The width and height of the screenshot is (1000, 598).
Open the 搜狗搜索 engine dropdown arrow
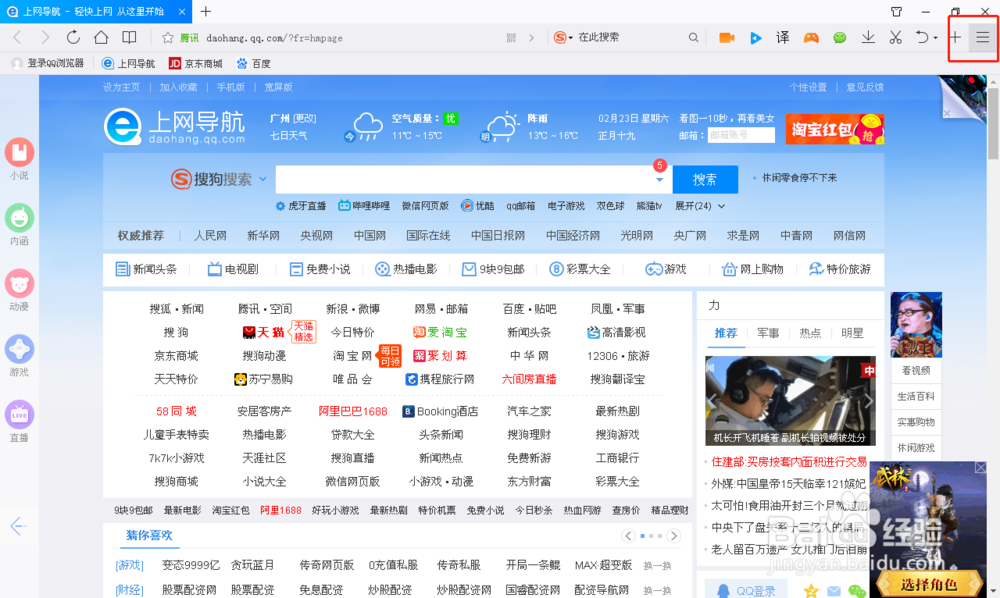pos(263,179)
